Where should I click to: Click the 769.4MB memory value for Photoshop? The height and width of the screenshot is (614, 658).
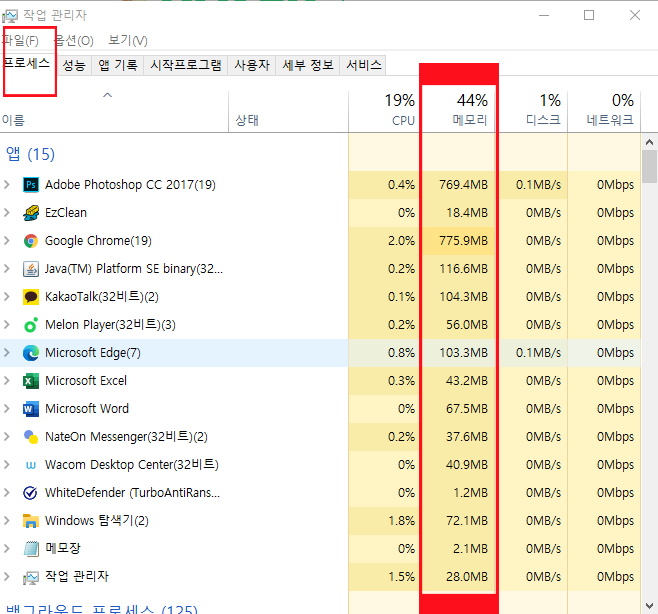[x=463, y=185]
